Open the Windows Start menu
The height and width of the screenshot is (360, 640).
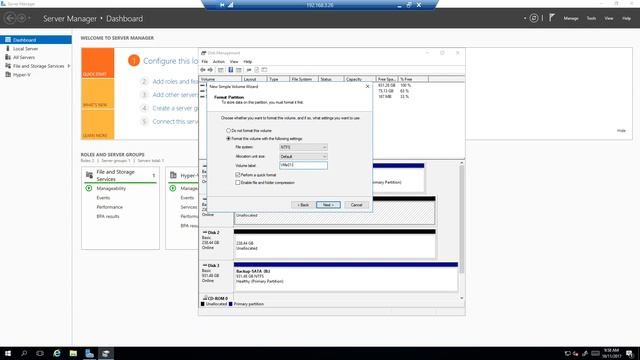point(8,353)
